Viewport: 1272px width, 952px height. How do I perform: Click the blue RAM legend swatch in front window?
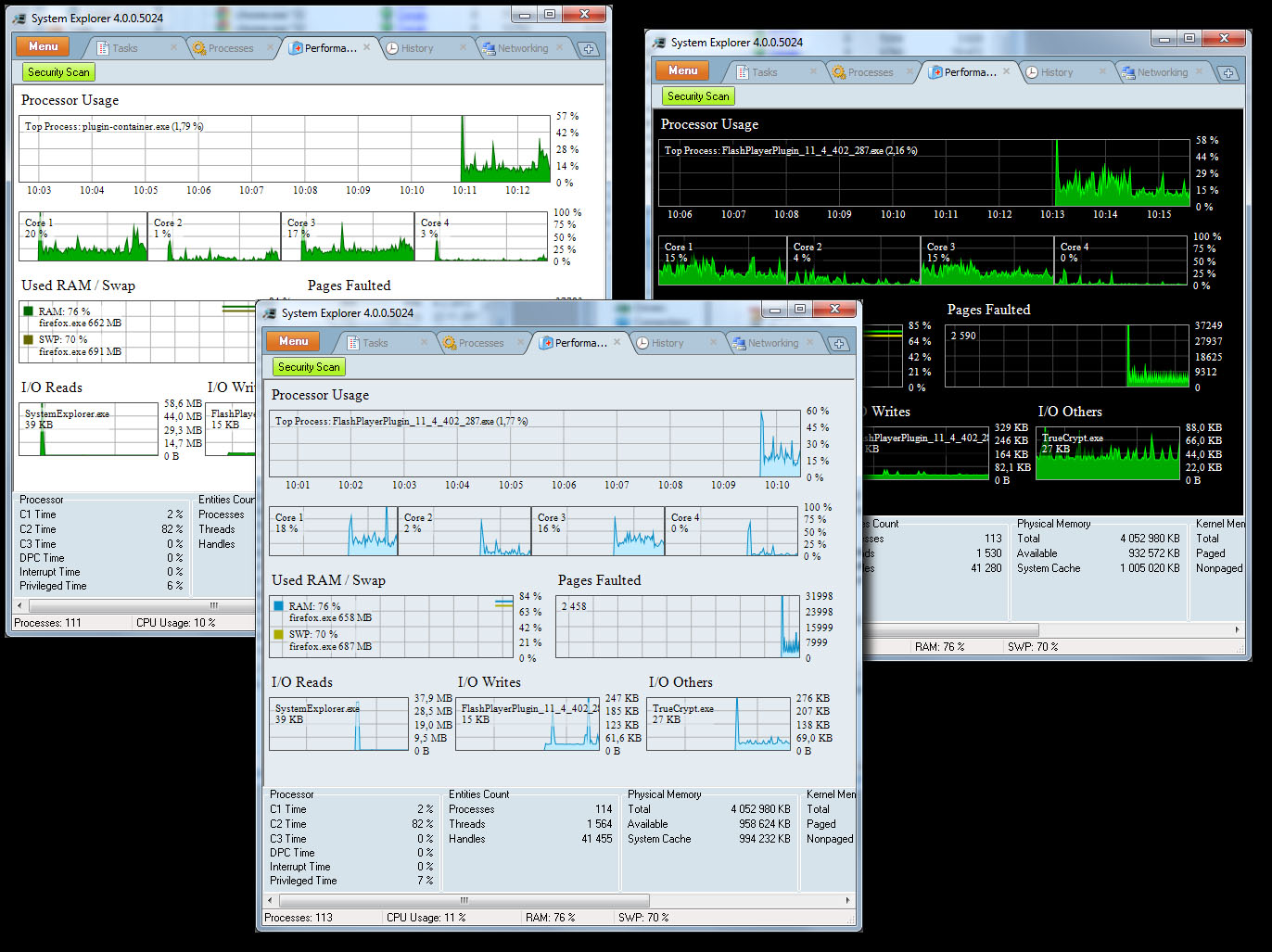[x=278, y=606]
